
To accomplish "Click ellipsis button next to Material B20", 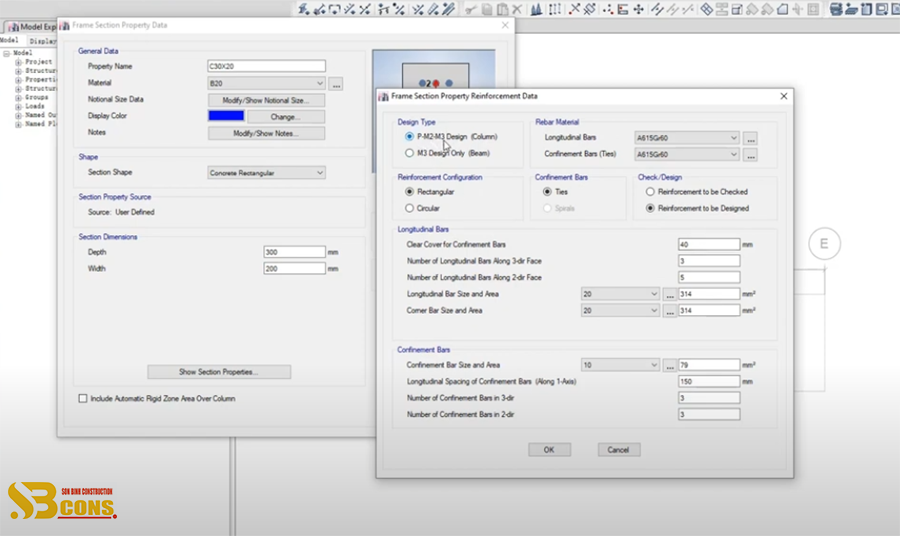I will 336,84.
